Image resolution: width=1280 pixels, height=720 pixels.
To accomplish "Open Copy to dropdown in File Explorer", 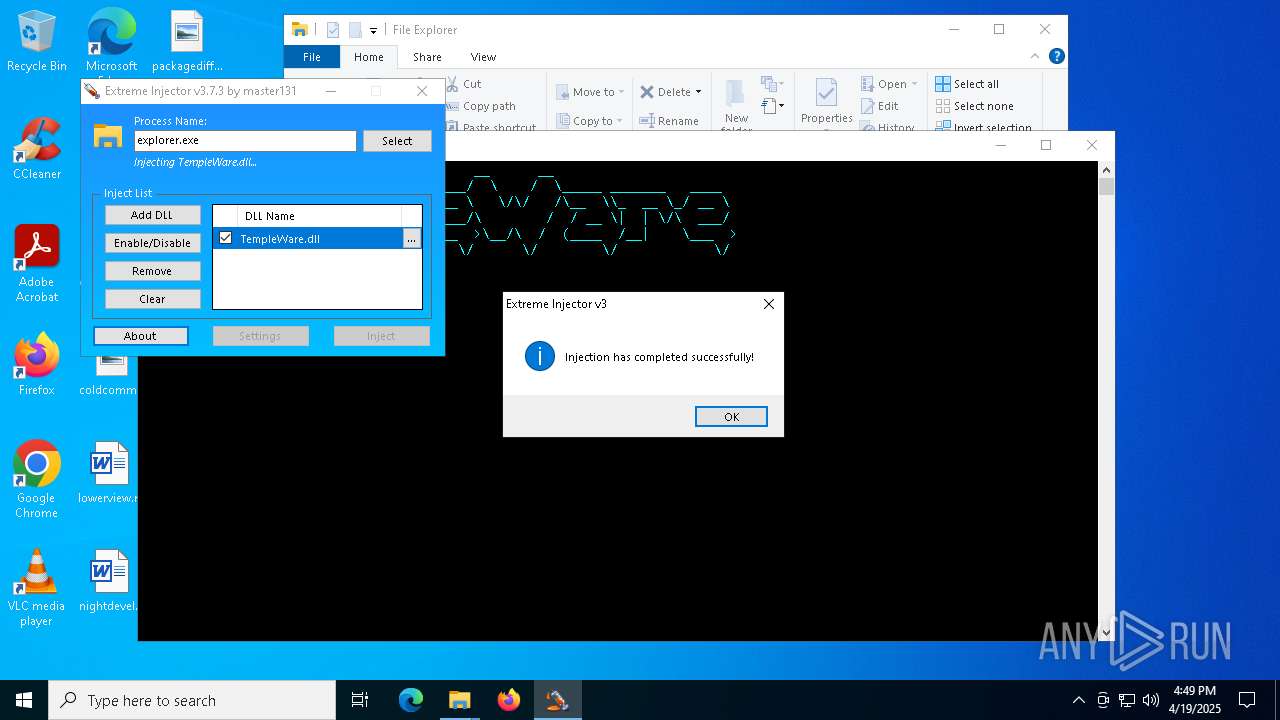I will pyautogui.click(x=590, y=121).
